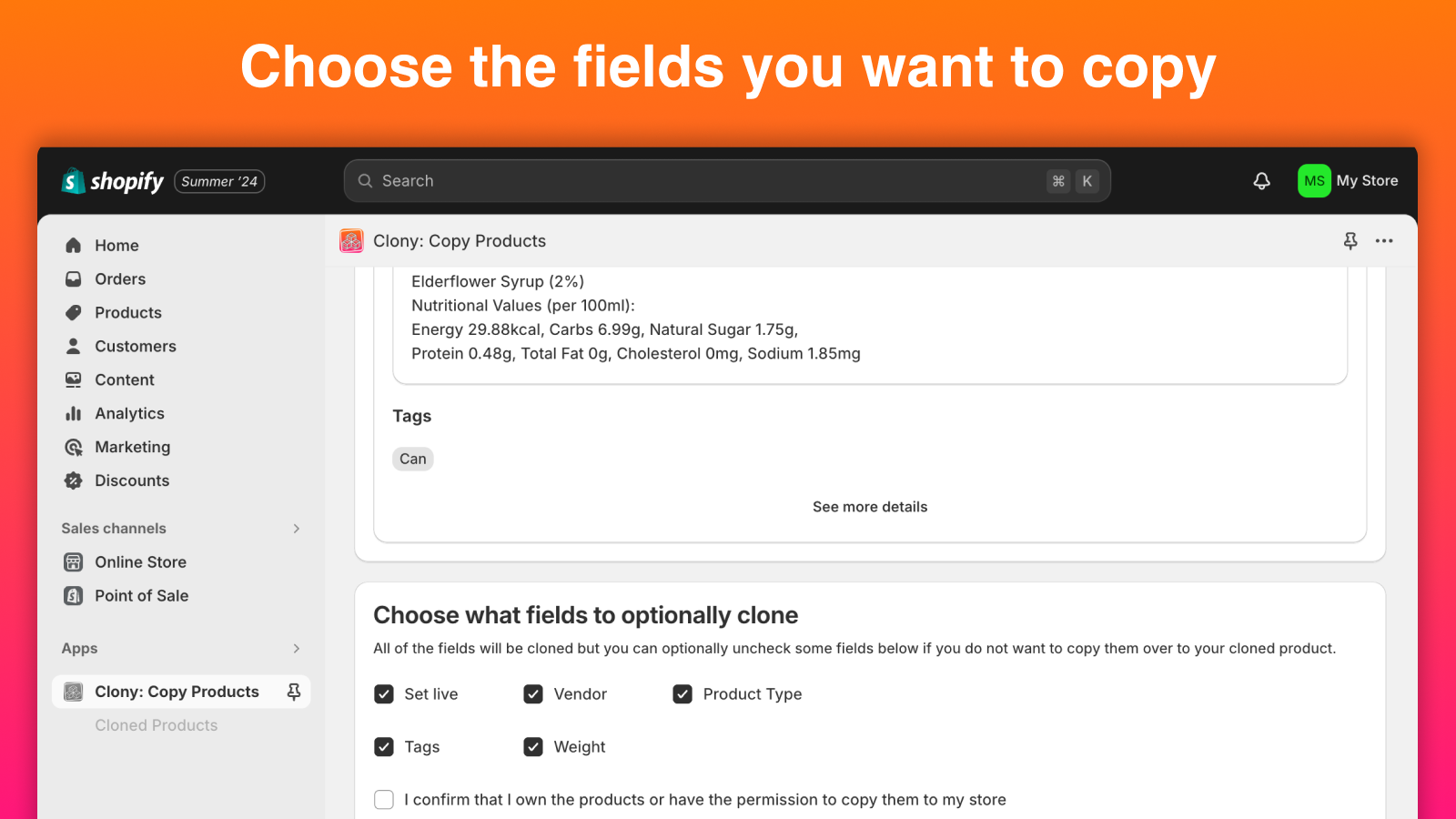Screen dimensions: 1456x819
Task: Open the Products section icon
Action: (x=73, y=312)
